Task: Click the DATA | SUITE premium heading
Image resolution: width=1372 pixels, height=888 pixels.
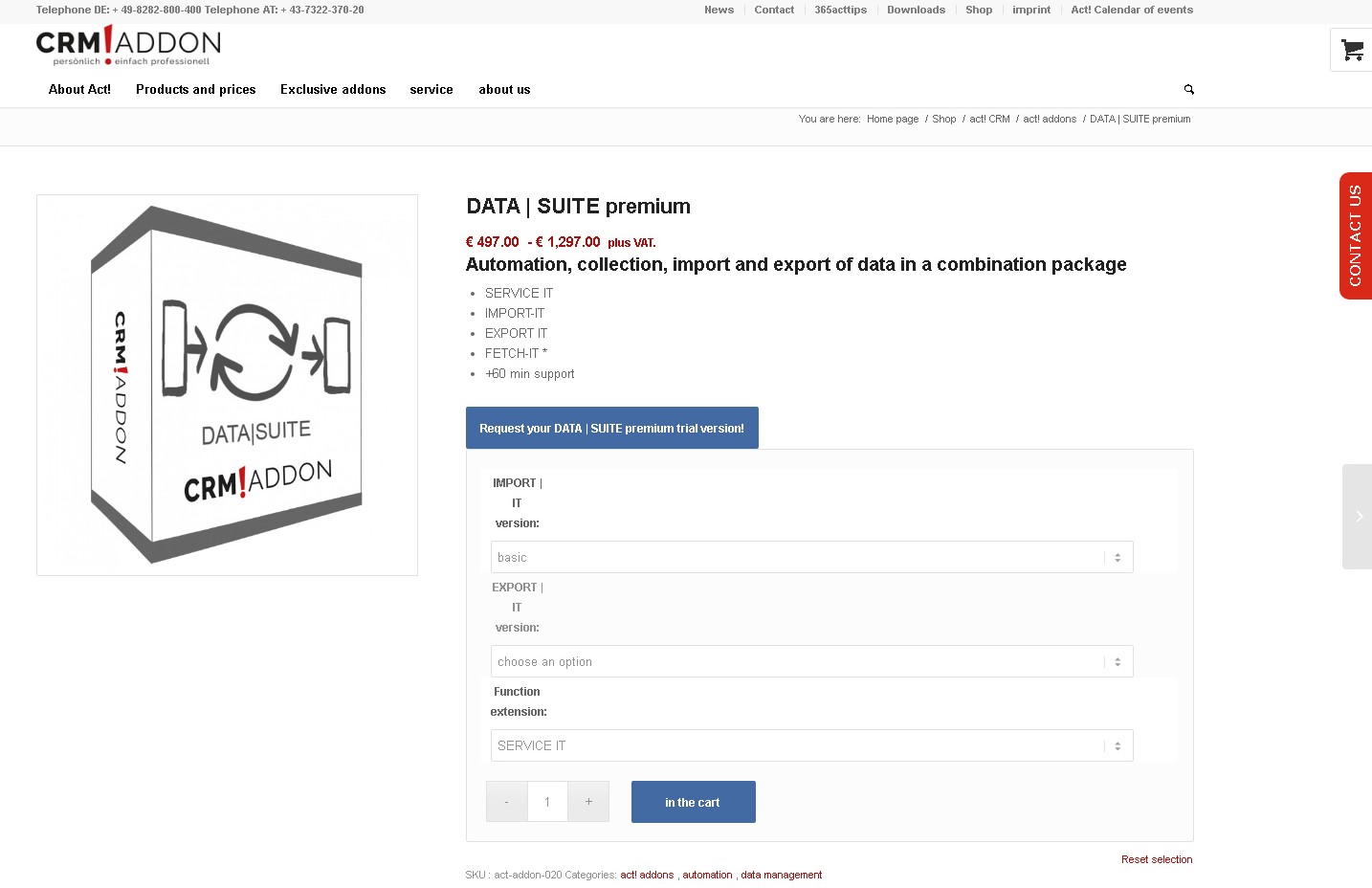Action: (x=578, y=206)
